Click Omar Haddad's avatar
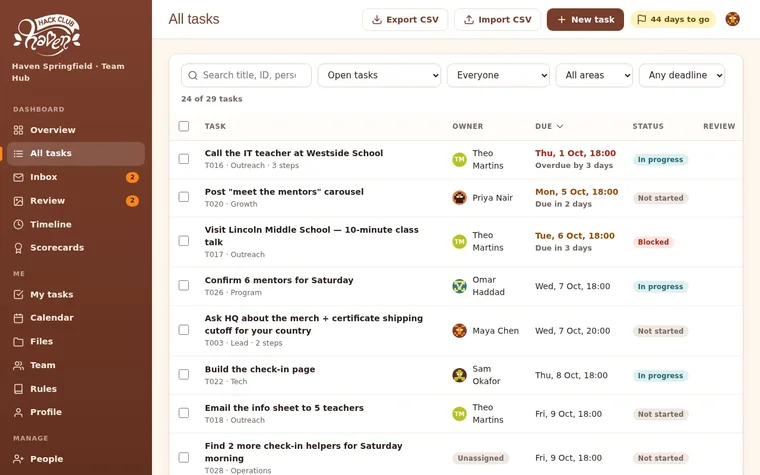Viewport: 760px width, 475px height. click(x=459, y=286)
